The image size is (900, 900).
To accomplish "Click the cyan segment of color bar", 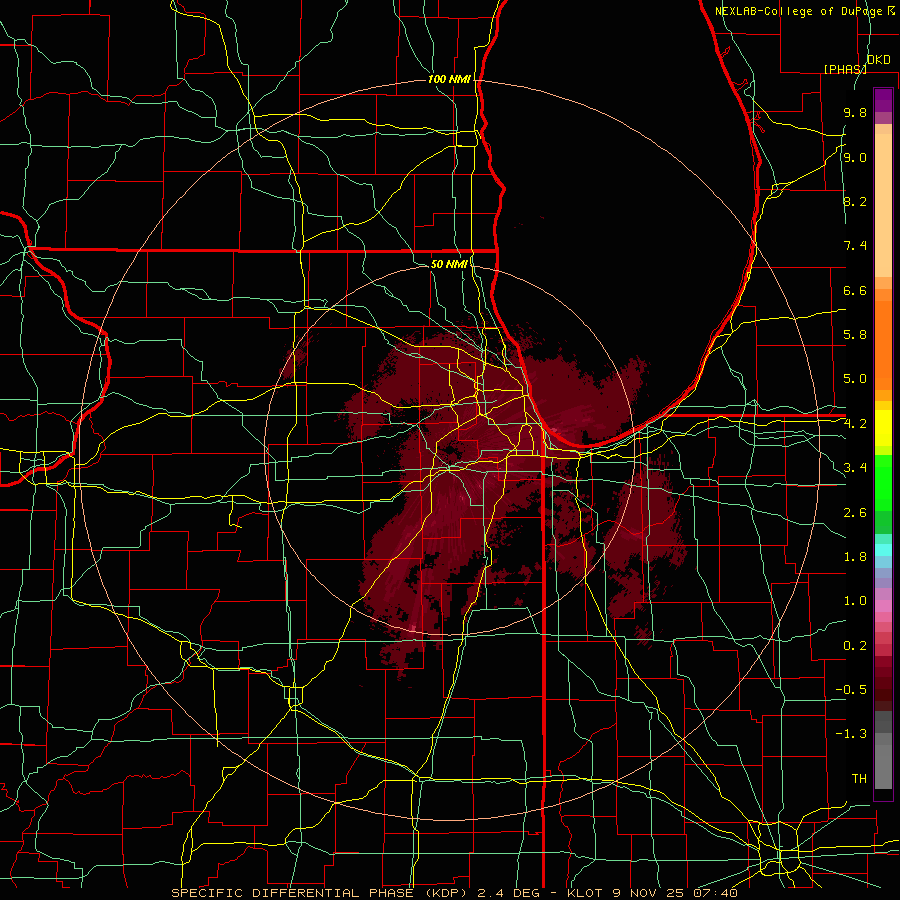I will (x=883, y=550).
